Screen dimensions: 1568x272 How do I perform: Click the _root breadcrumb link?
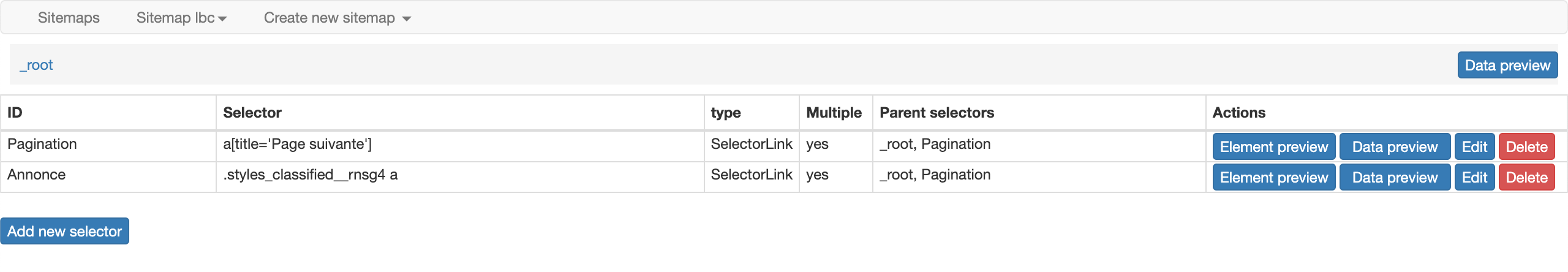click(x=36, y=65)
